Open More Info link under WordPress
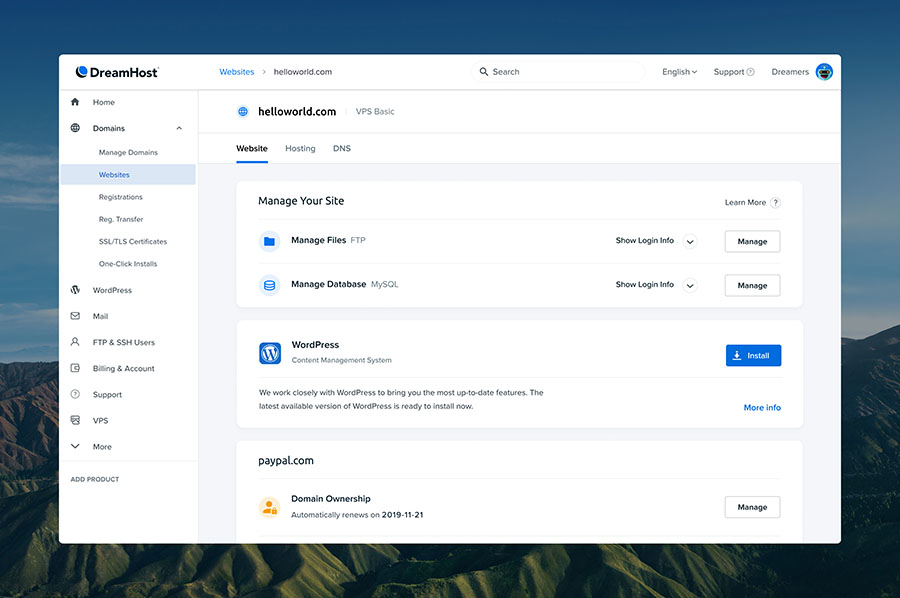The width and height of the screenshot is (900, 598). pyautogui.click(x=762, y=407)
